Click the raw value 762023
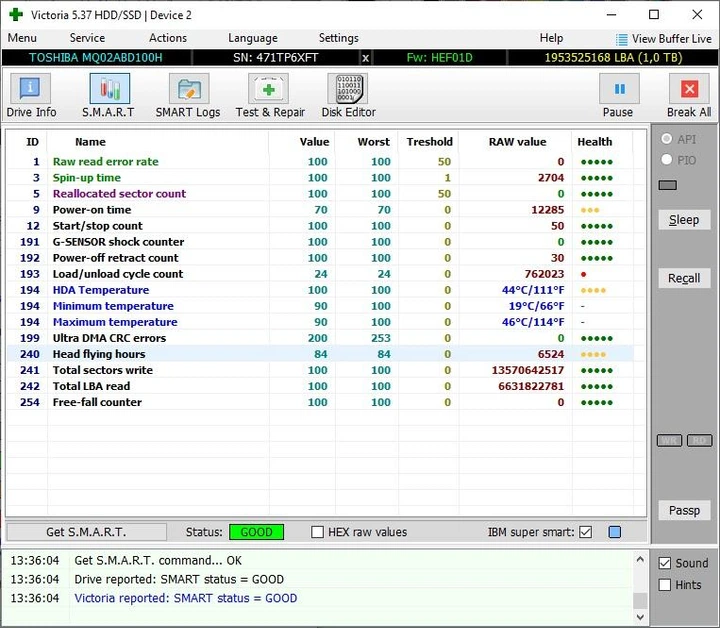 (544, 274)
